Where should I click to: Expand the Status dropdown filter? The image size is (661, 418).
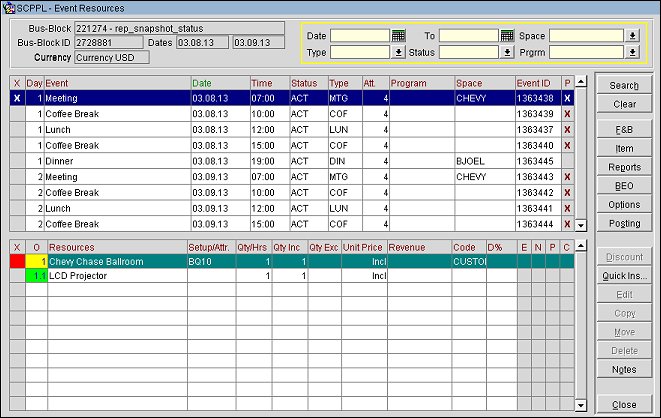point(506,52)
